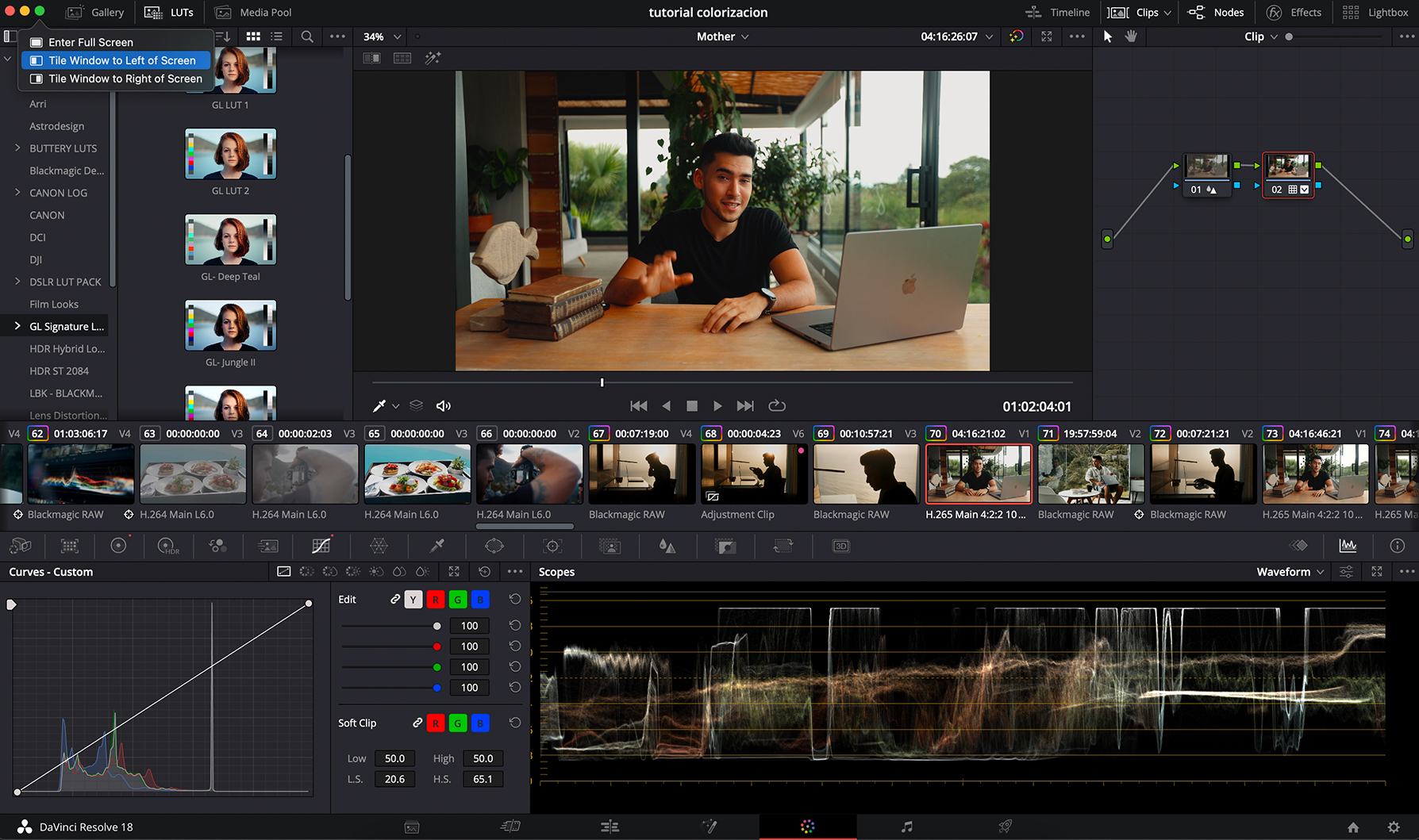Open the HDR color wheels palette

coord(168,546)
